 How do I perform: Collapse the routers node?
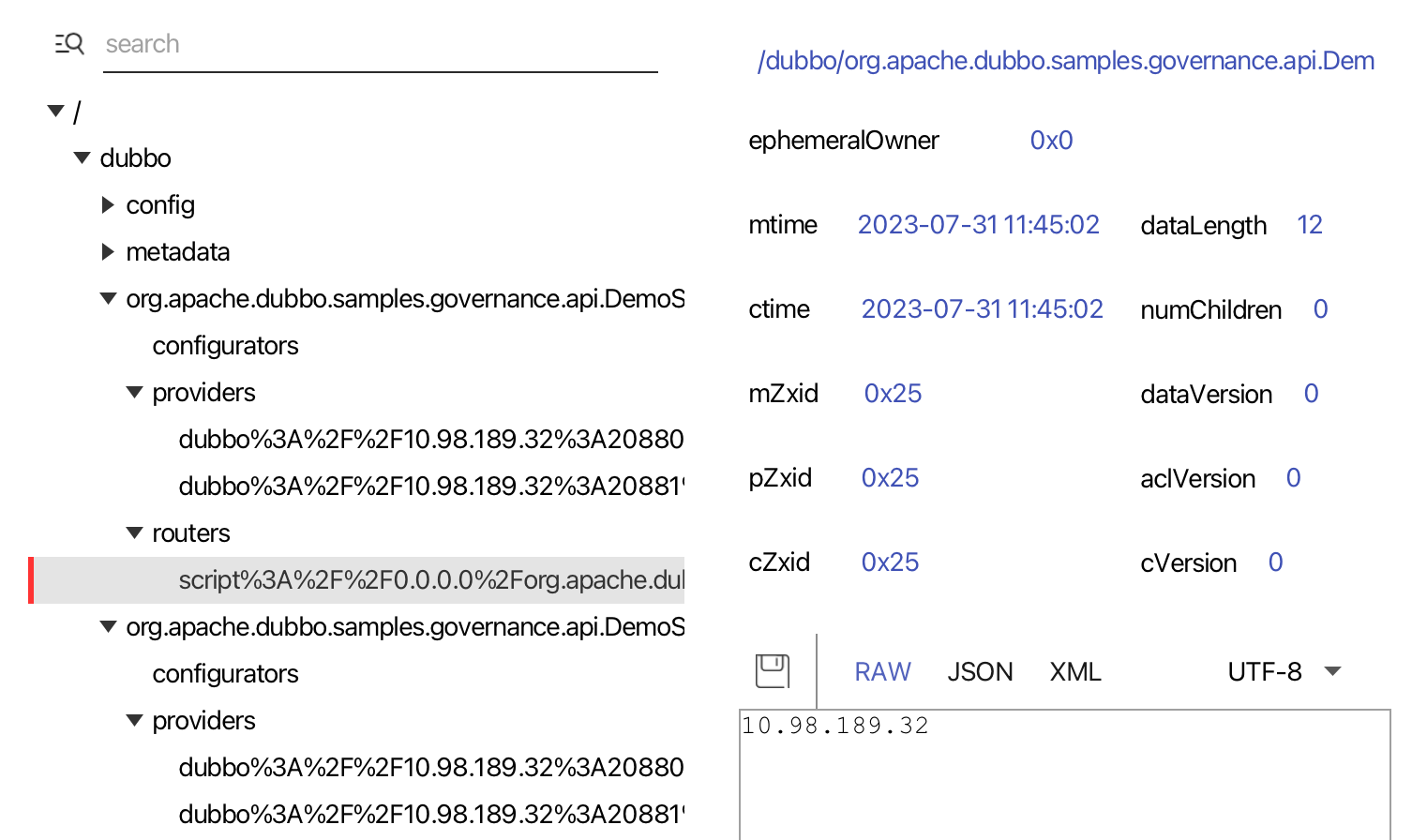coord(135,532)
